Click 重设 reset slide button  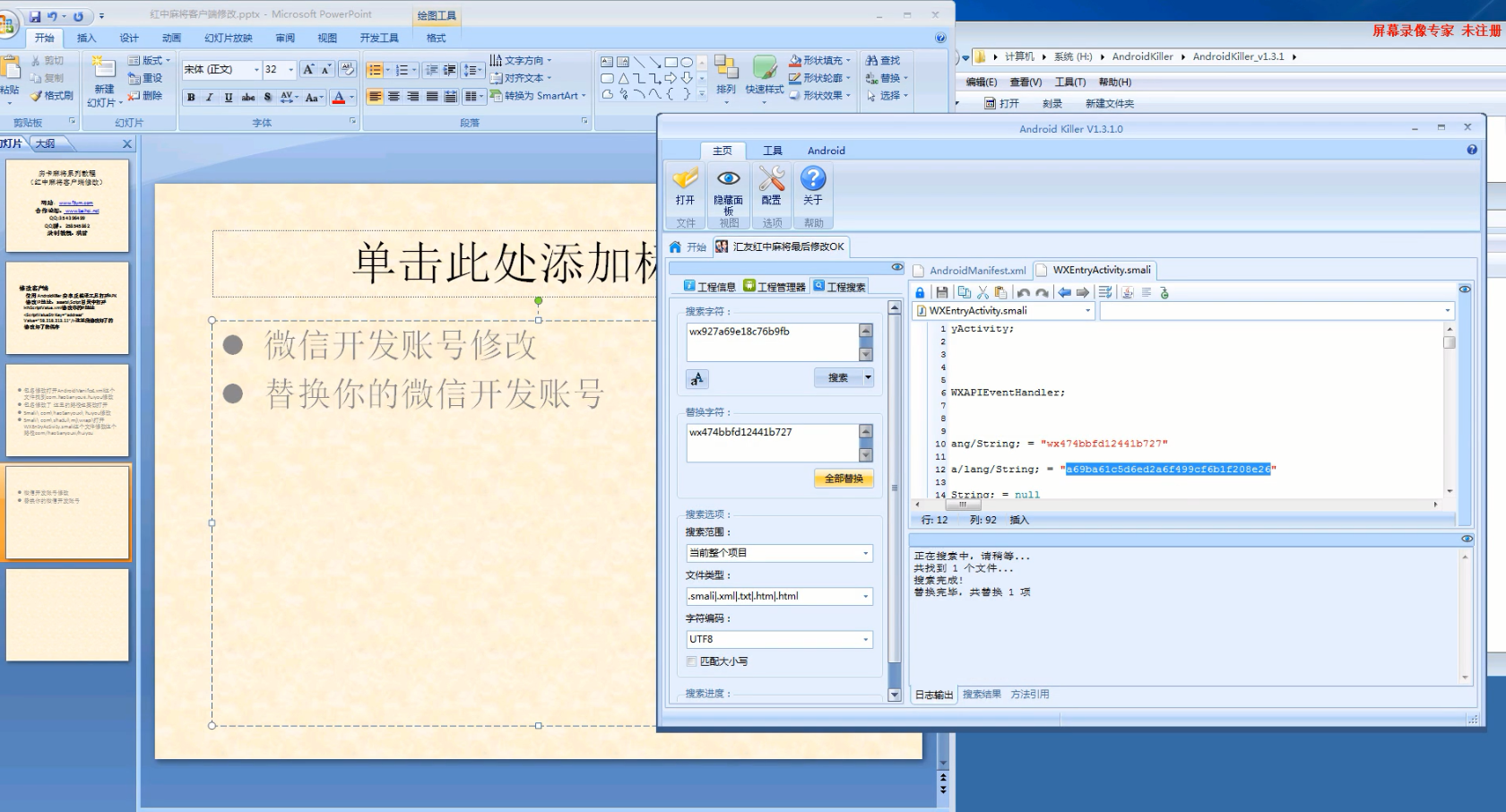pos(145,78)
